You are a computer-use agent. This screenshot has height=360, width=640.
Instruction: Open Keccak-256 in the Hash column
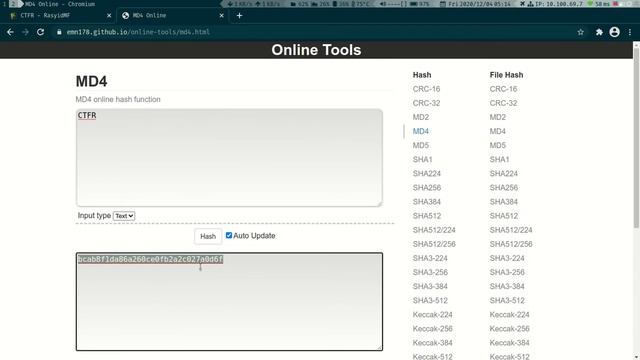(x=432, y=328)
